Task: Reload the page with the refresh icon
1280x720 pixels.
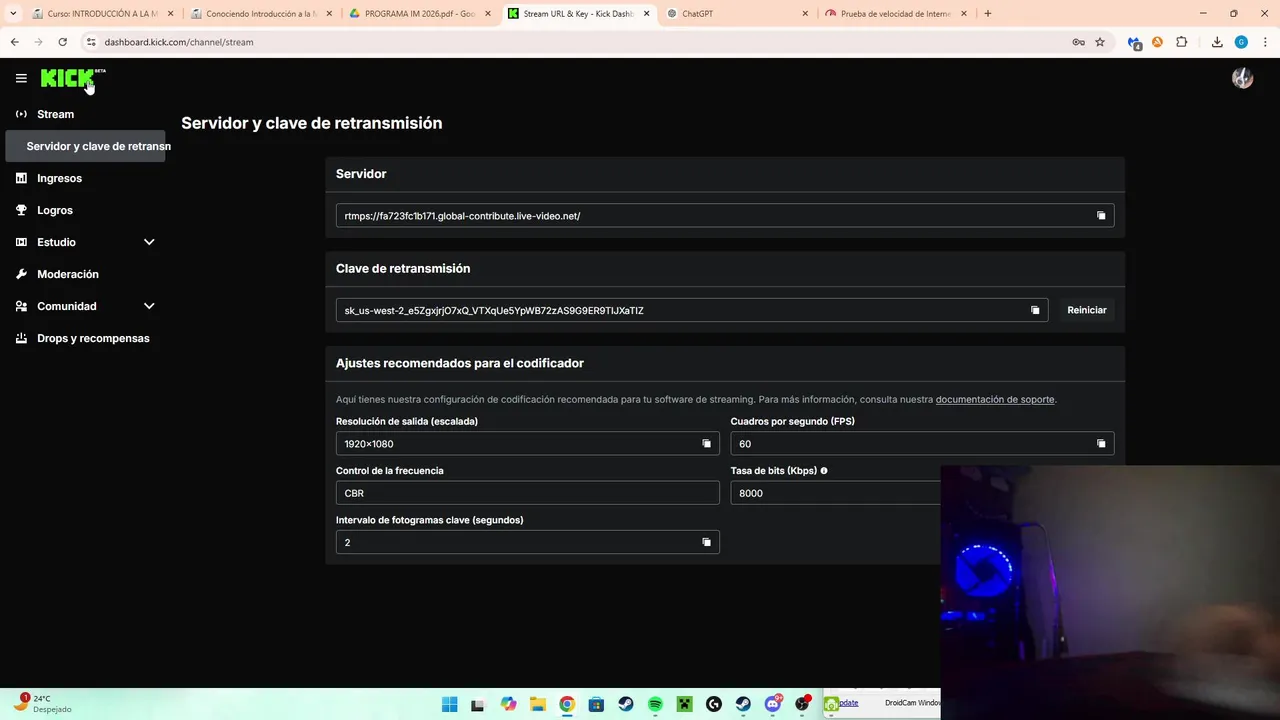Action: (x=62, y=42)
